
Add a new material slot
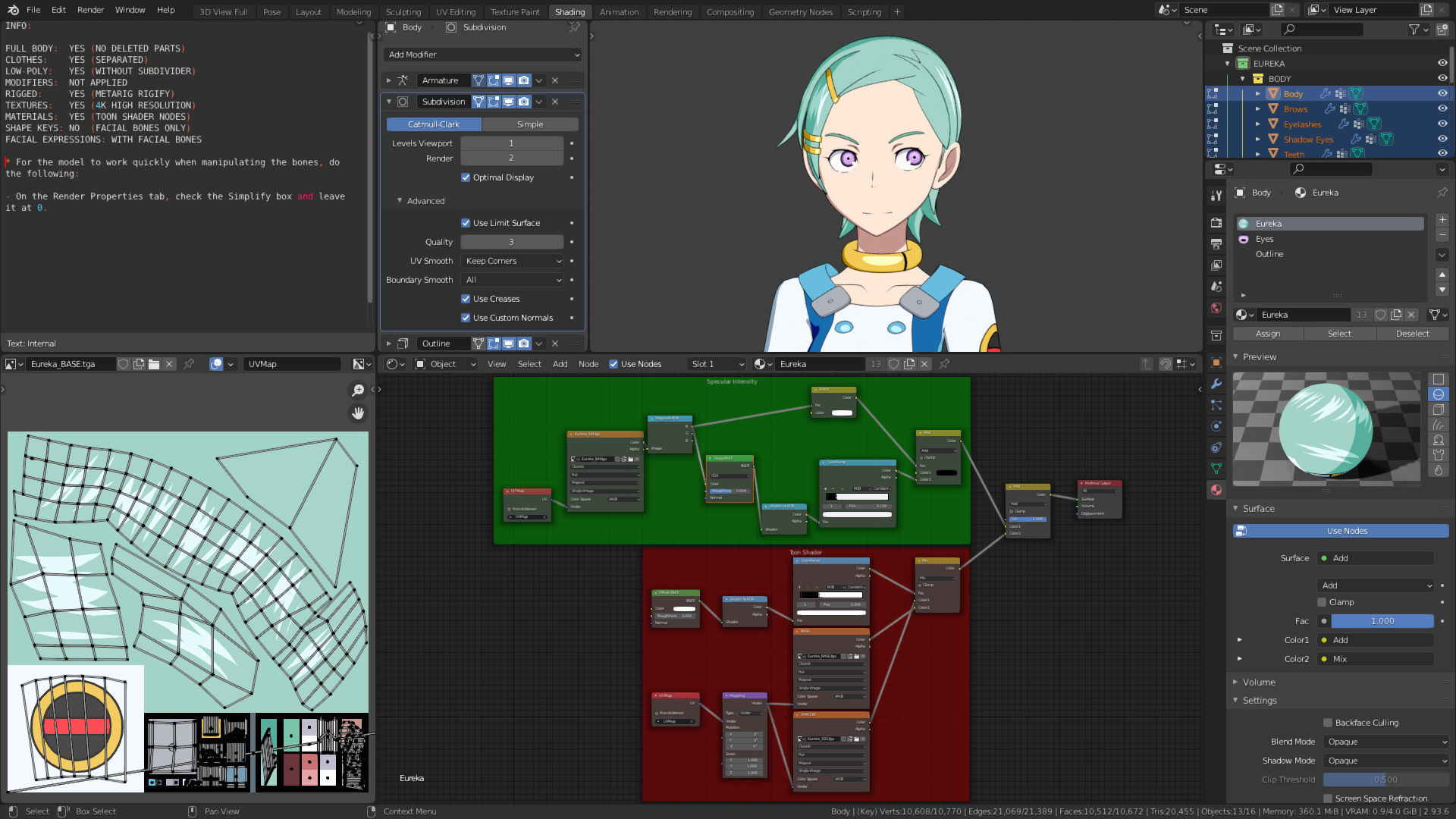[x=1442, y=220]
